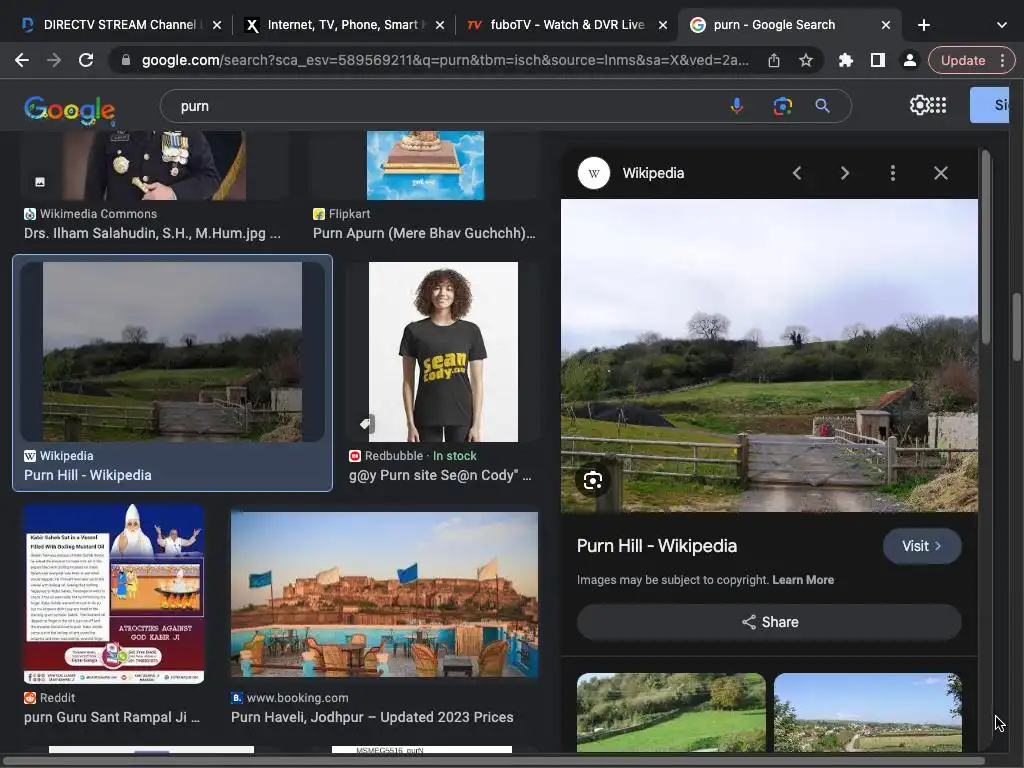Open Purn Hill - Wikipedia title link

[656, 546]
